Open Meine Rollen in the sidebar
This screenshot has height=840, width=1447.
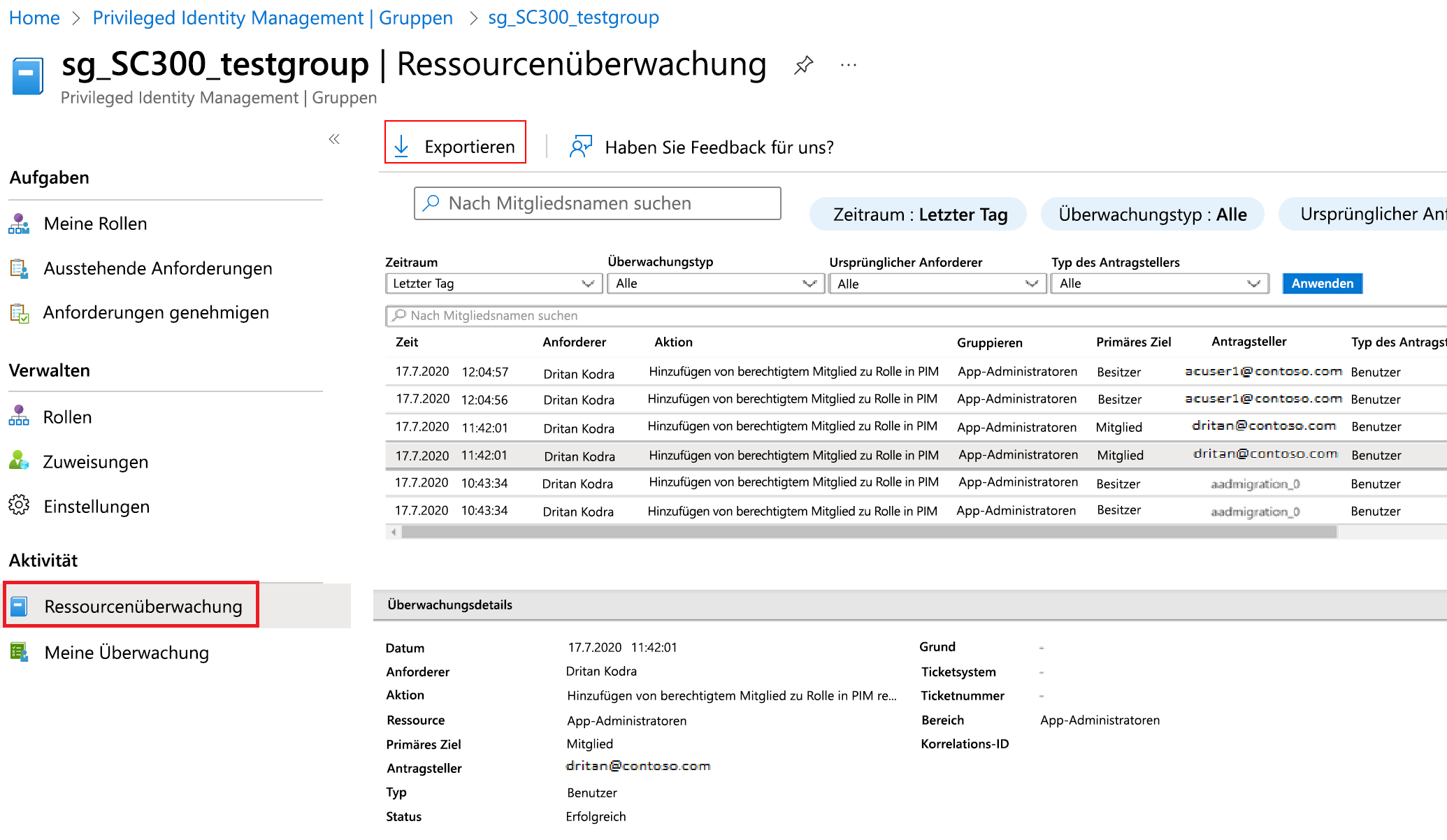point(95,224)
